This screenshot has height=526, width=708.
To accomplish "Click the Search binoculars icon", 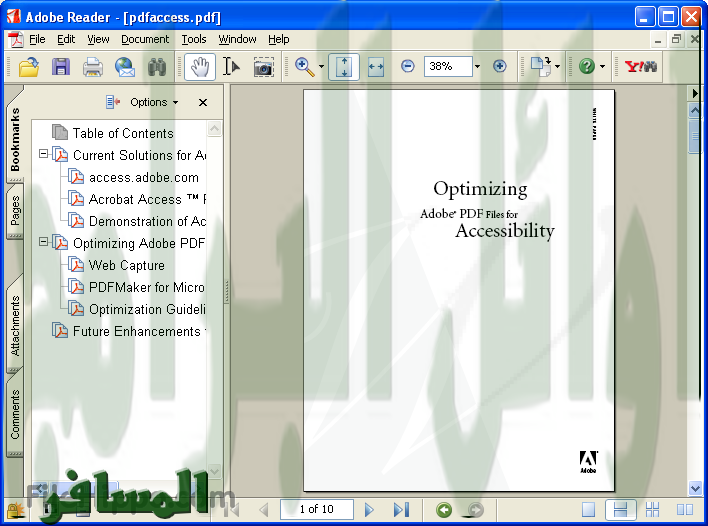I will [x=157, y=67].
